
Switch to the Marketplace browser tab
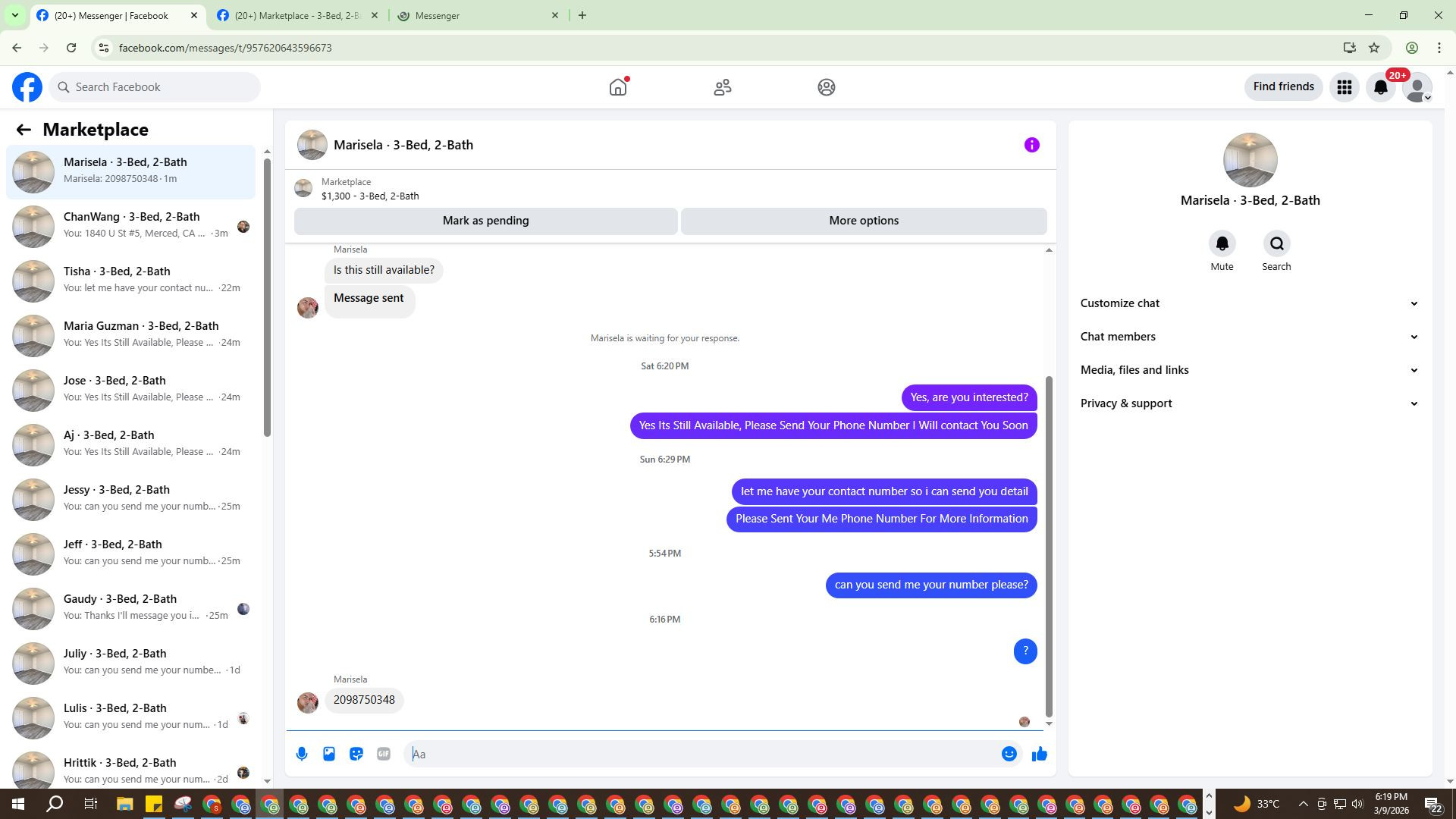click(297, 15)
